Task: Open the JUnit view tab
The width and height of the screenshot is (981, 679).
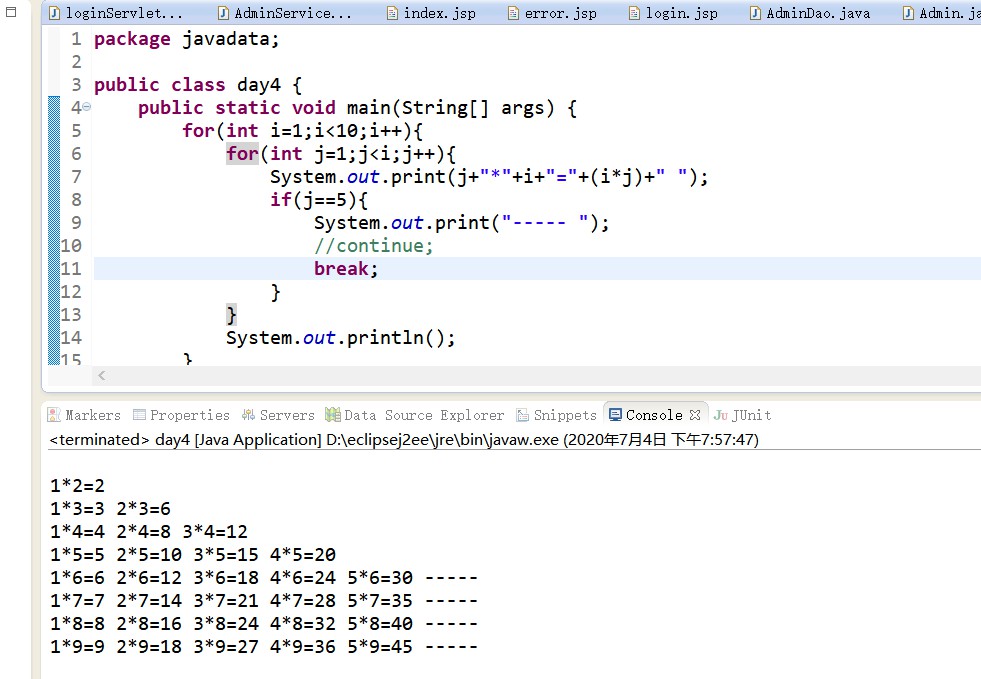Action: pos(743,415)
